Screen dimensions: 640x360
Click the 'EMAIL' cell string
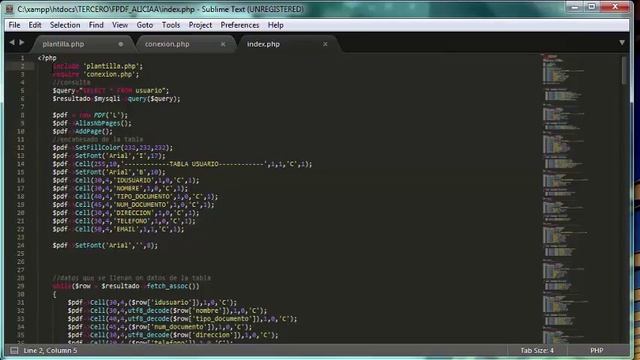click(x=127, y=229)
